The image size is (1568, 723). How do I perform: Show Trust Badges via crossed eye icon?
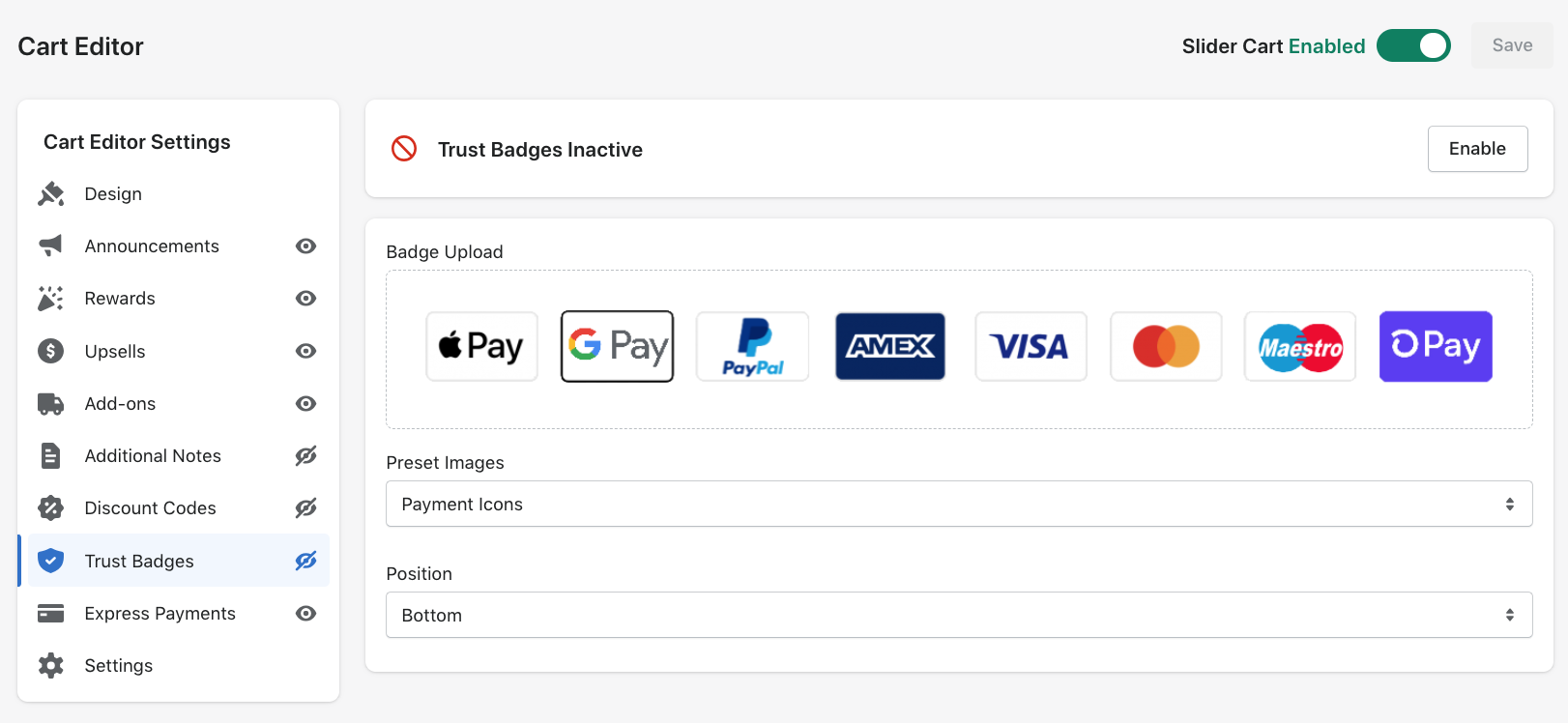click(x=306, y=561)
